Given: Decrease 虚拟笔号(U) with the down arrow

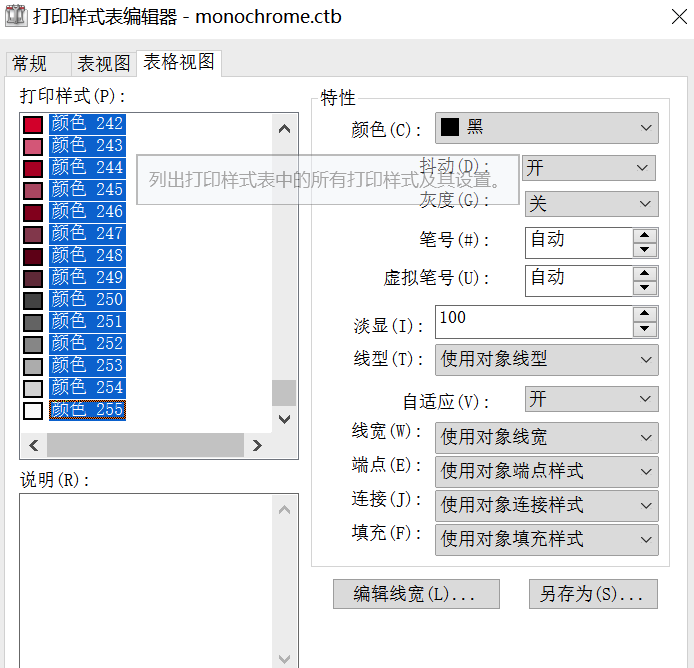Looking at the screenshot, I should (645, 288).
